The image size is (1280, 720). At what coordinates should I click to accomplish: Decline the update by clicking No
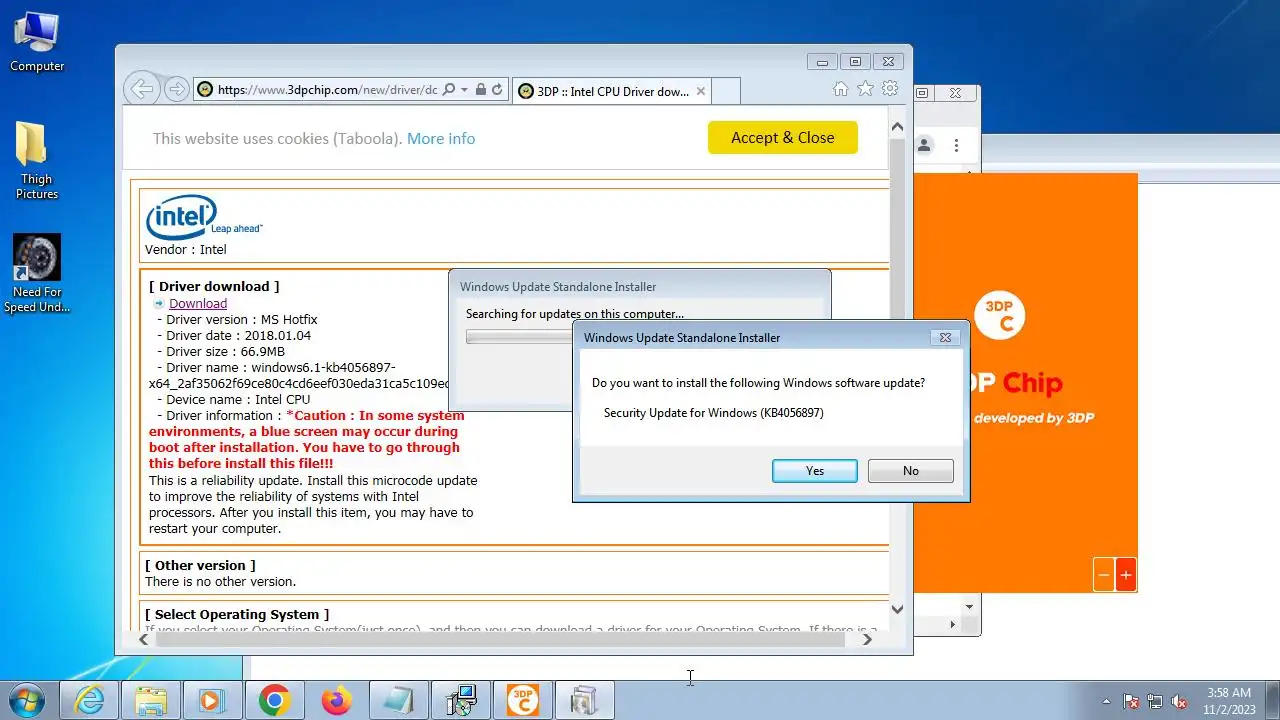pos(910,471)
